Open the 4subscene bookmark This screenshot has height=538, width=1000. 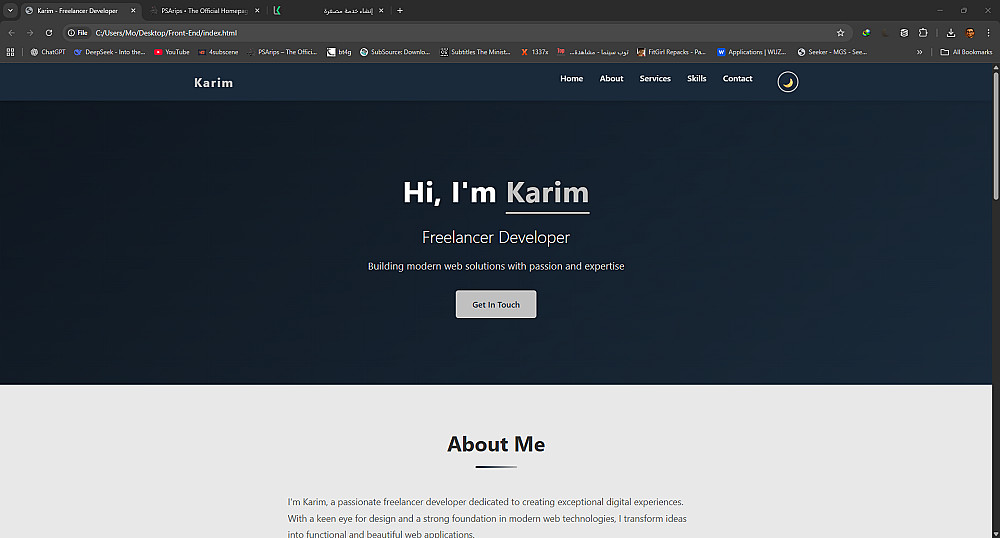pyautogui.click(x=218, y=52)
